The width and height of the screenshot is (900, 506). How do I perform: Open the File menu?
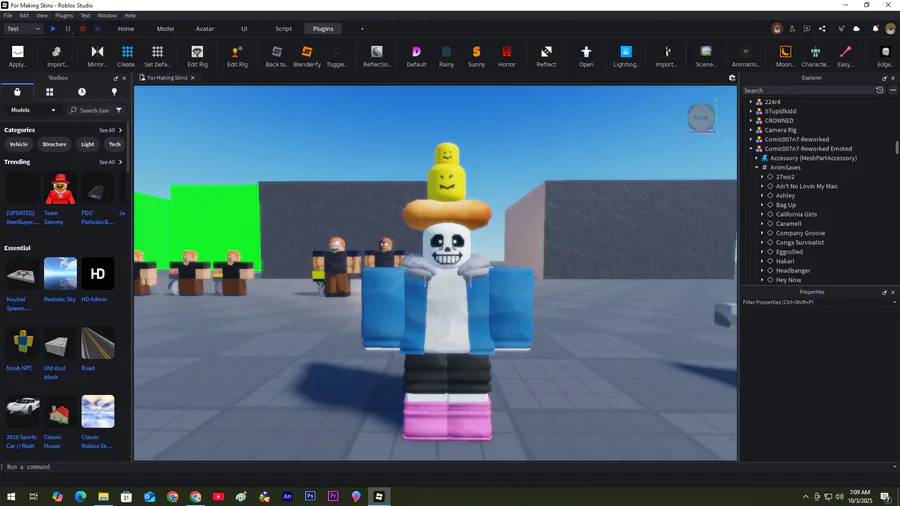coord(8,15)
